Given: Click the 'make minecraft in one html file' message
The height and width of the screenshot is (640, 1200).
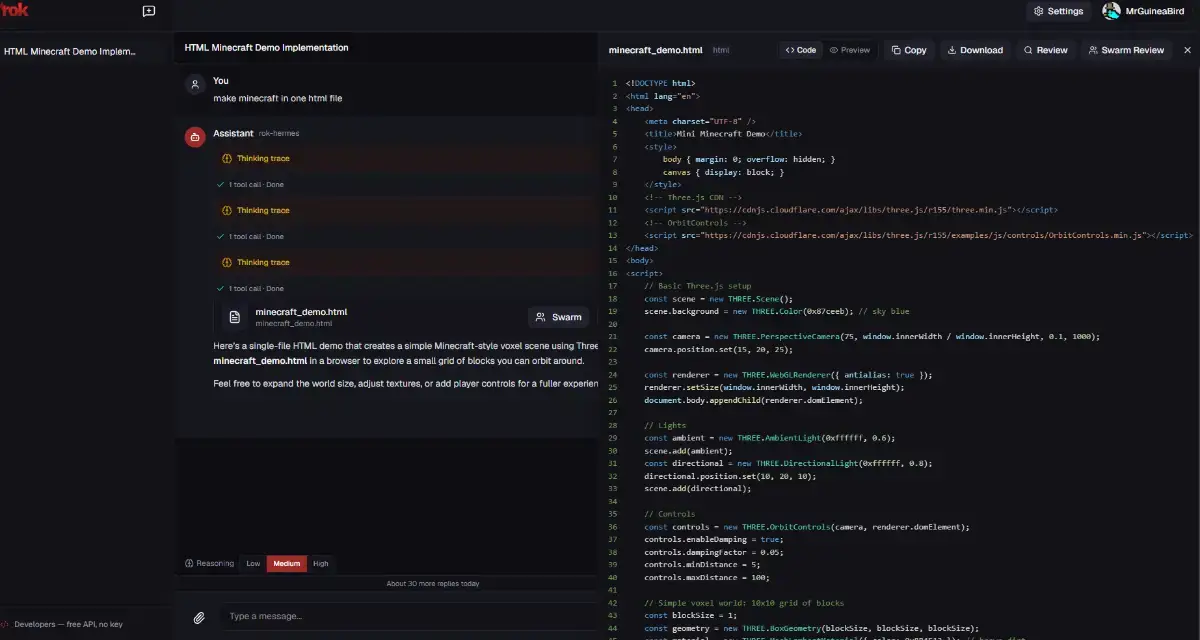Looking at the screenshot, I should point(277,99).
